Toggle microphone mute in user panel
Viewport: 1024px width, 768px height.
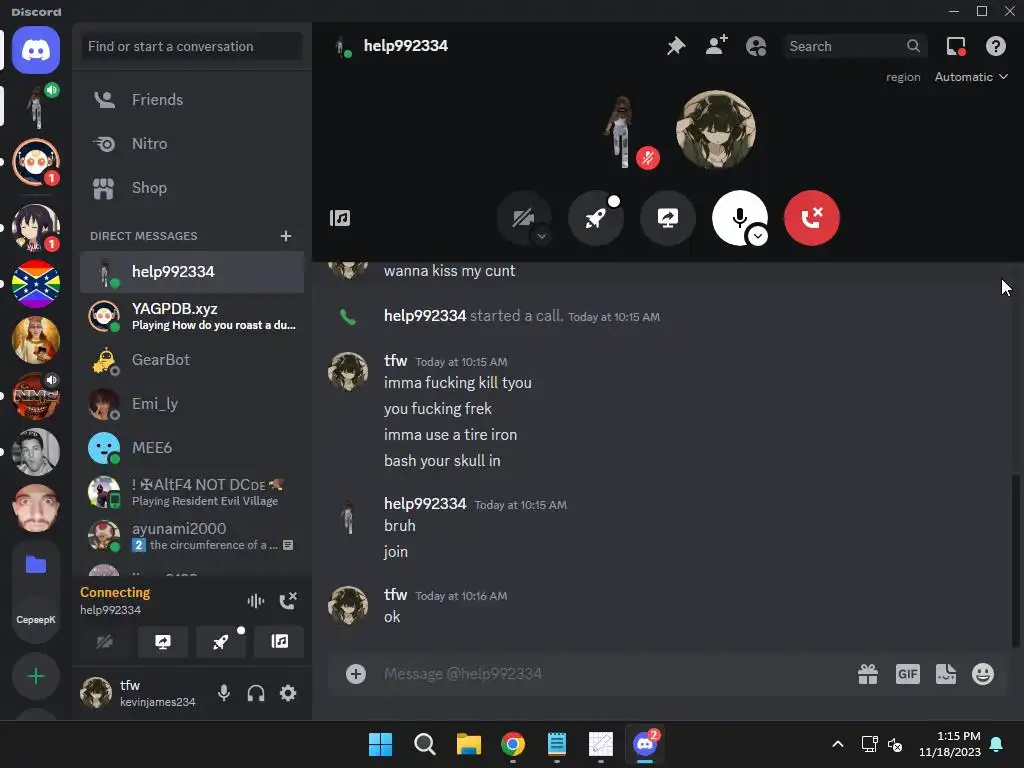pos(224,693)
